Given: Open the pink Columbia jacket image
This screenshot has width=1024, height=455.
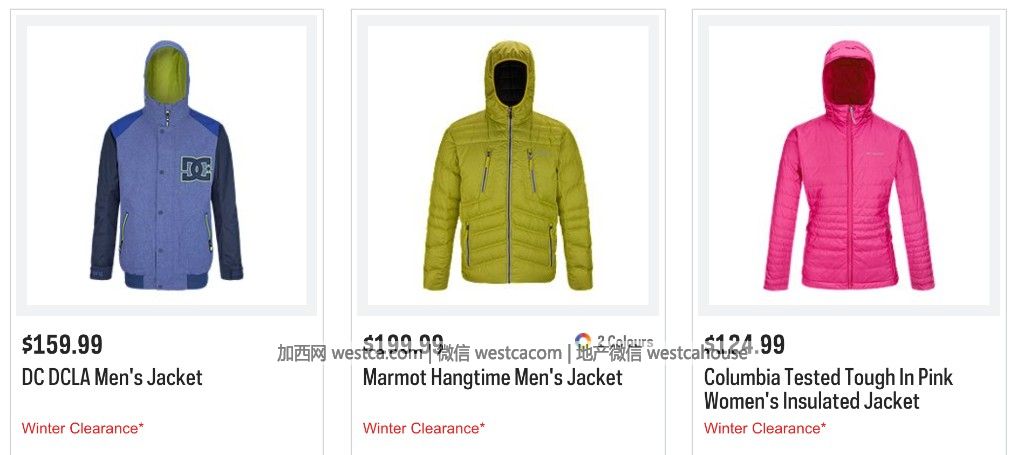Looking at the screenshot, I should click(x=849, y=165).
